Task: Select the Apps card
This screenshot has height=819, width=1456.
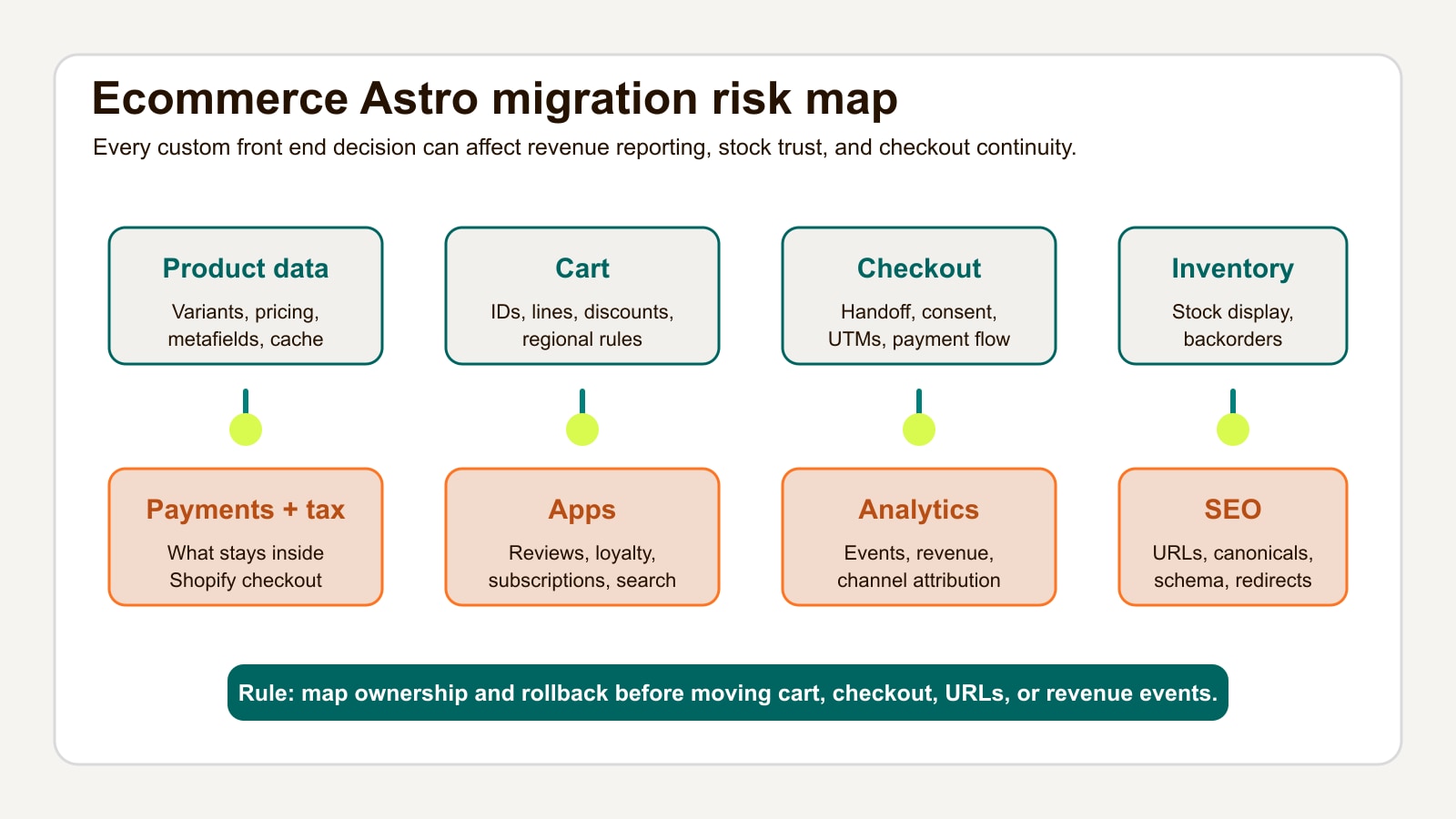Action: [x=582, y=537]
